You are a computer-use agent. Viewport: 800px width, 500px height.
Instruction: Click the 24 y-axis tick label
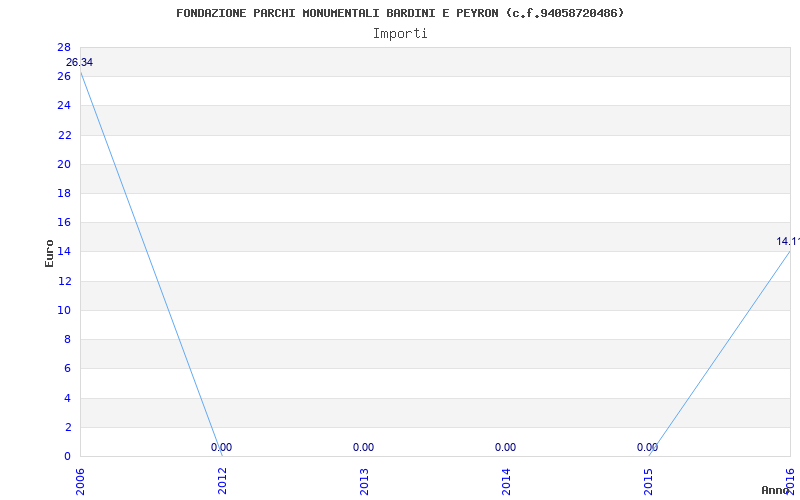tap(64, 106)
